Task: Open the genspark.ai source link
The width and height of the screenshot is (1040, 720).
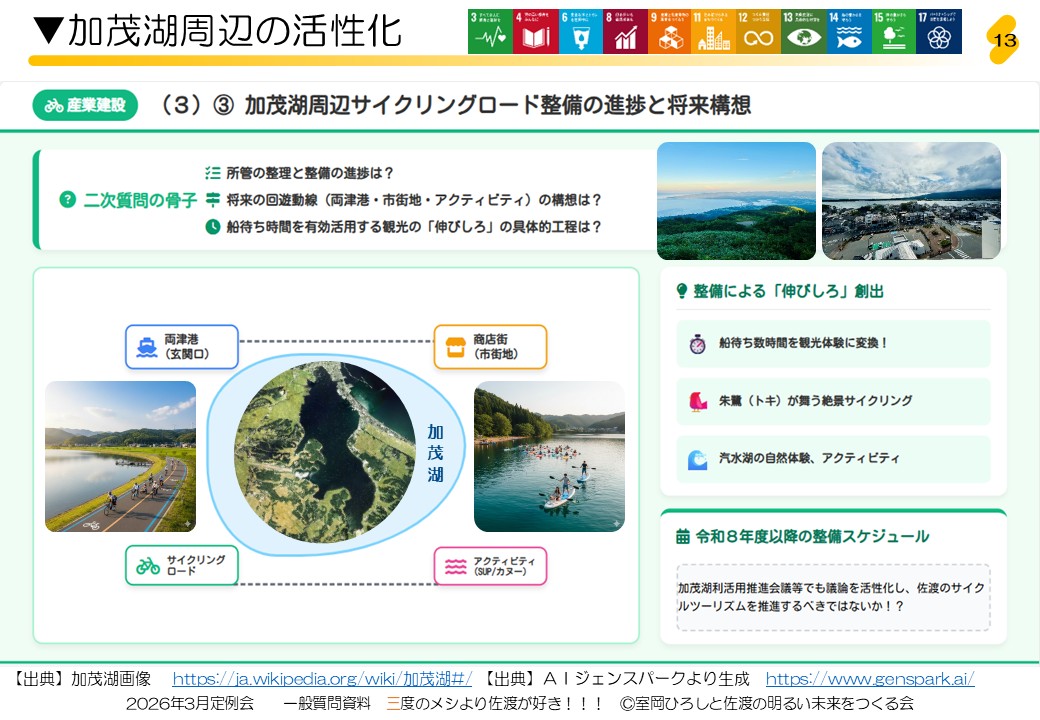Action: [869, 679]
